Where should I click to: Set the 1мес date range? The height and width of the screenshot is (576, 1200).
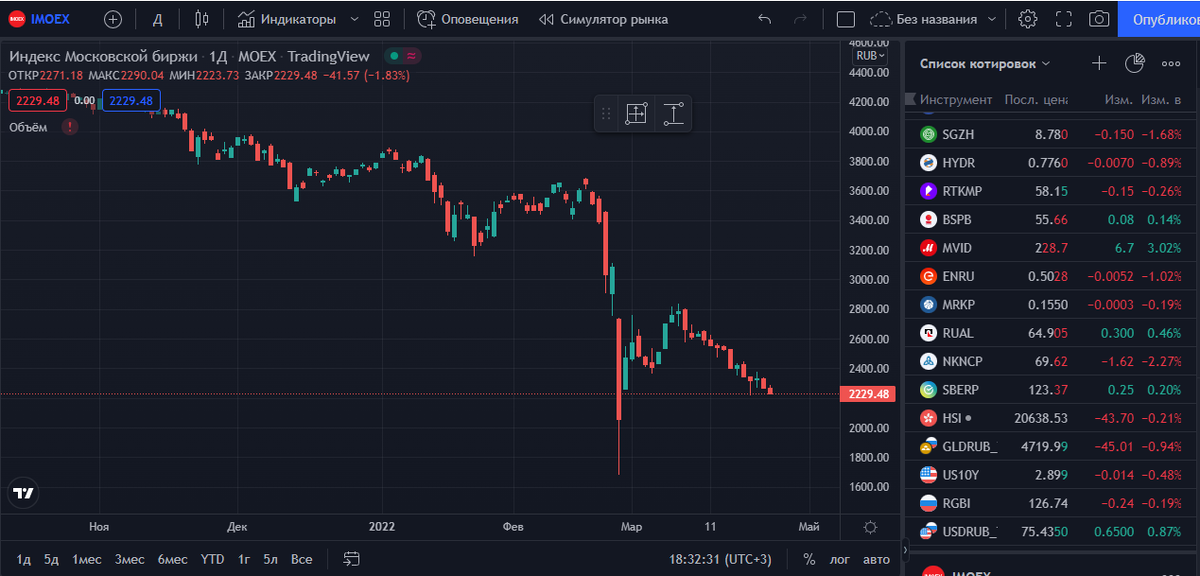(x=87, y=559)
